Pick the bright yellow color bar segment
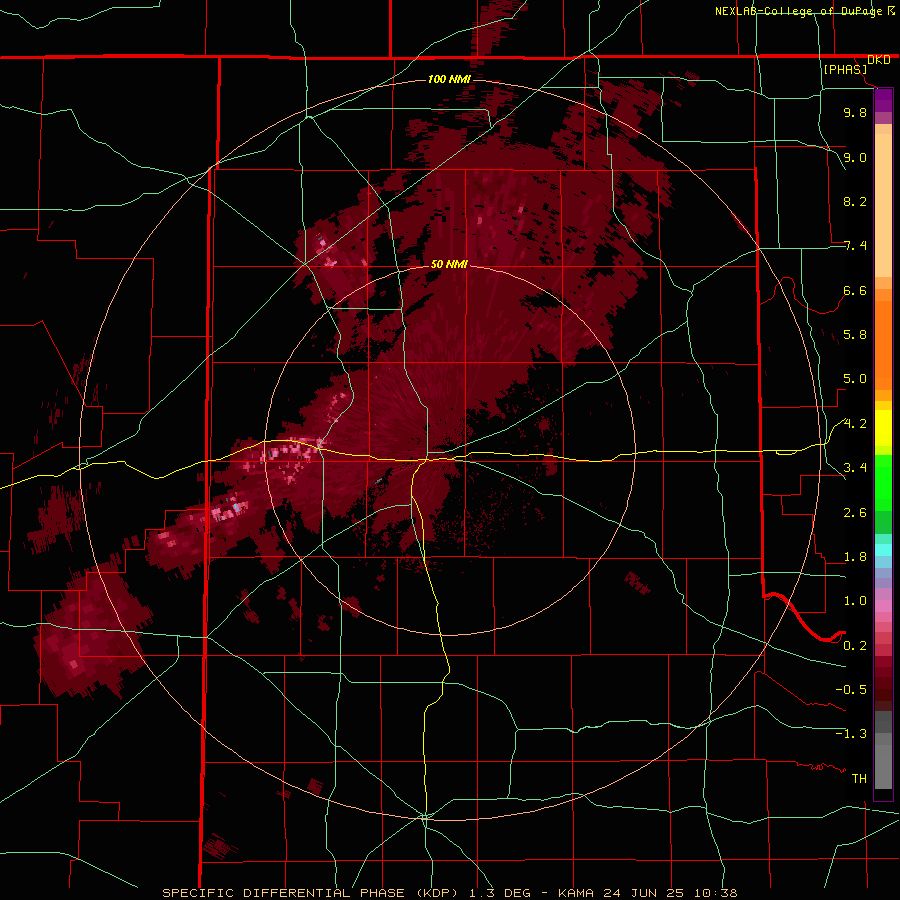This screenshot has width=900, height=900. point(883,428)
